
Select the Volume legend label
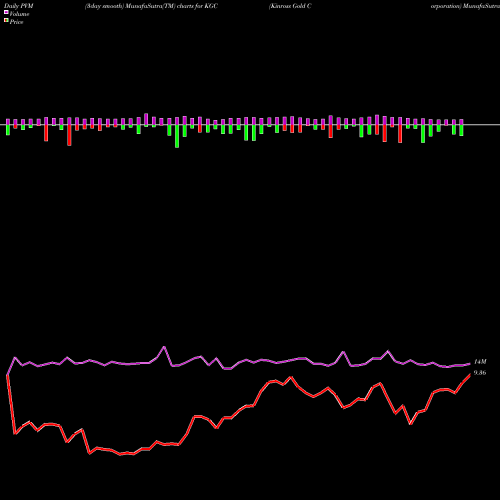pyautogui.click(x=19, y=14)
